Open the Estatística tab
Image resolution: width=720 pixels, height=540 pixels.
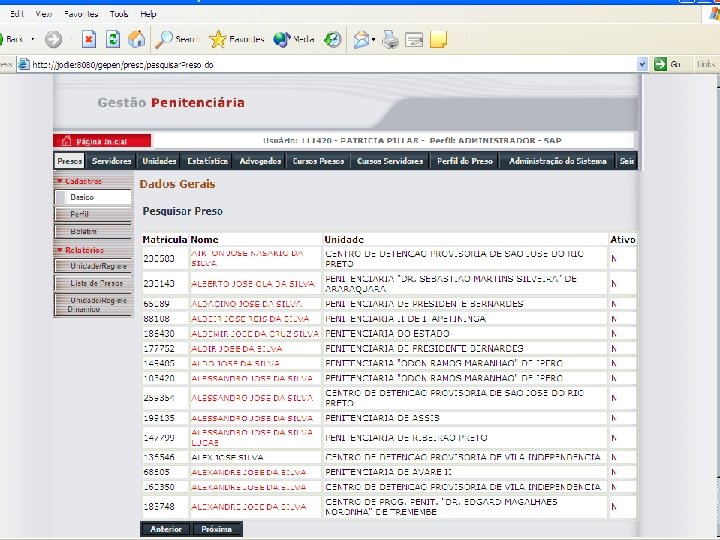click(x=208, y=161)
